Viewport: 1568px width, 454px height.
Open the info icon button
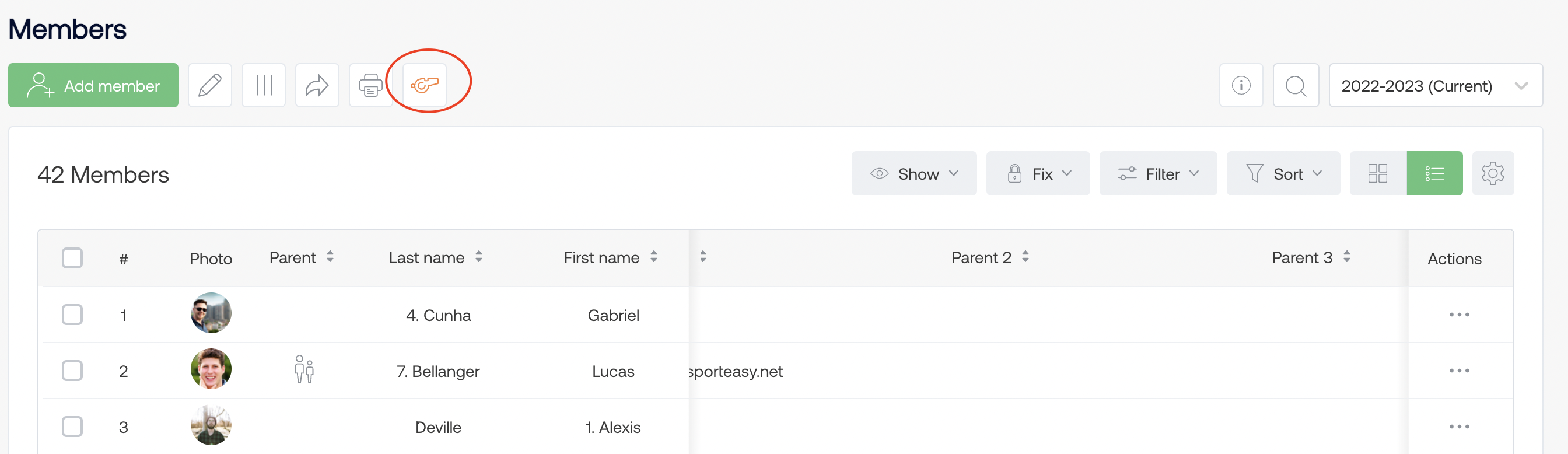tap(1241, 85)
